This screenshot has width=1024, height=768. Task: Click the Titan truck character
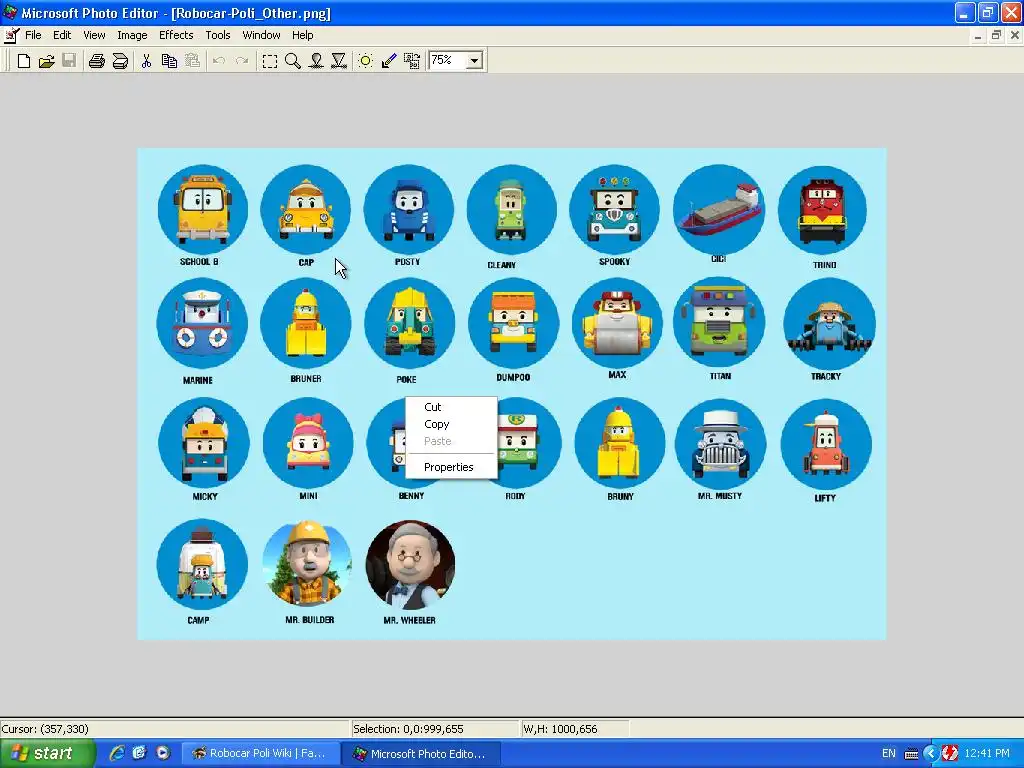click(x=719, y=322)
